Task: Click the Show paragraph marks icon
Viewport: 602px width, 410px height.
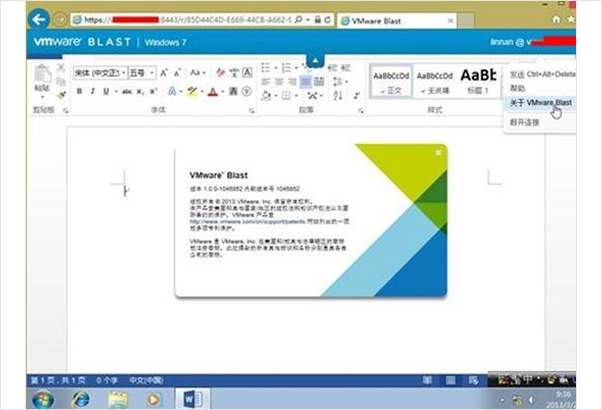Action: [x=357, y=95]
